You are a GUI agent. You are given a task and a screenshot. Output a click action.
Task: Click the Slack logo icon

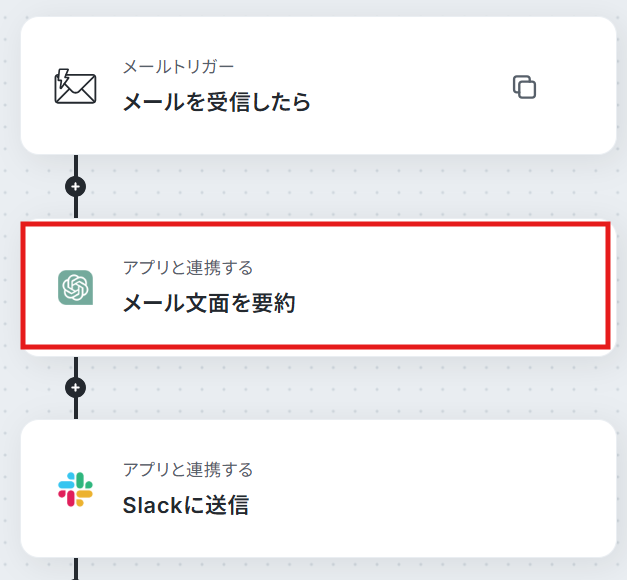click(x=76, y=489)
